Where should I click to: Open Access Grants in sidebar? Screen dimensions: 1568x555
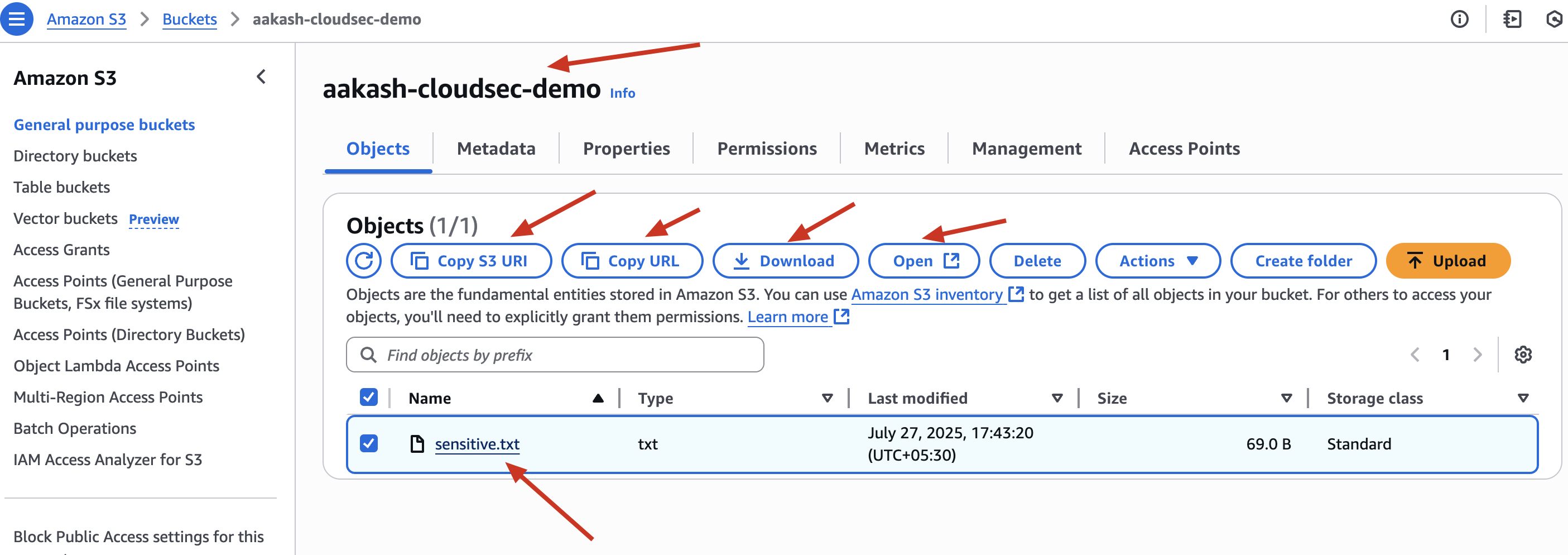tap(61, 250)
